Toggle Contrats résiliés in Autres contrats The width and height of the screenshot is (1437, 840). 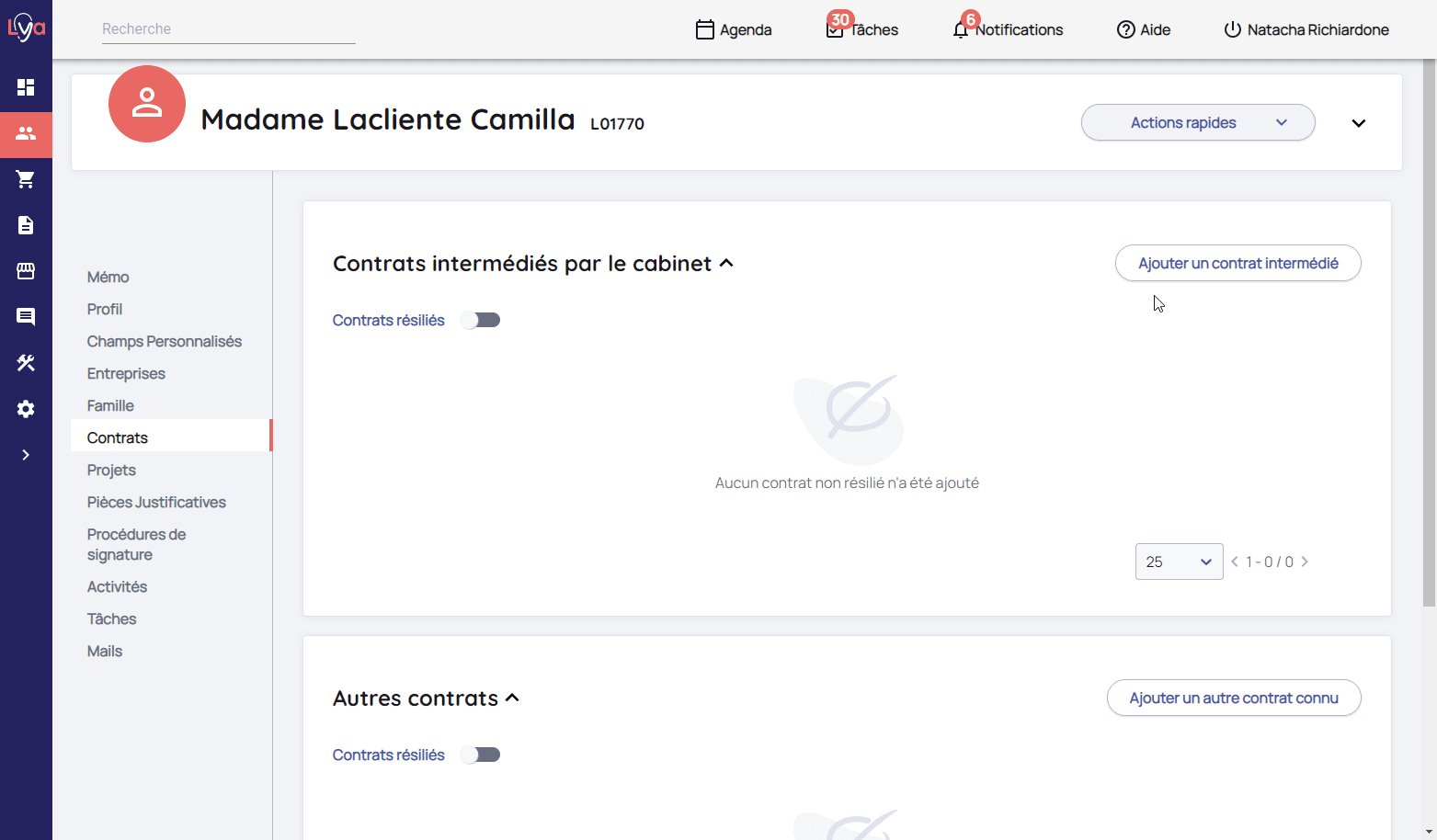(x=481, y=755)
